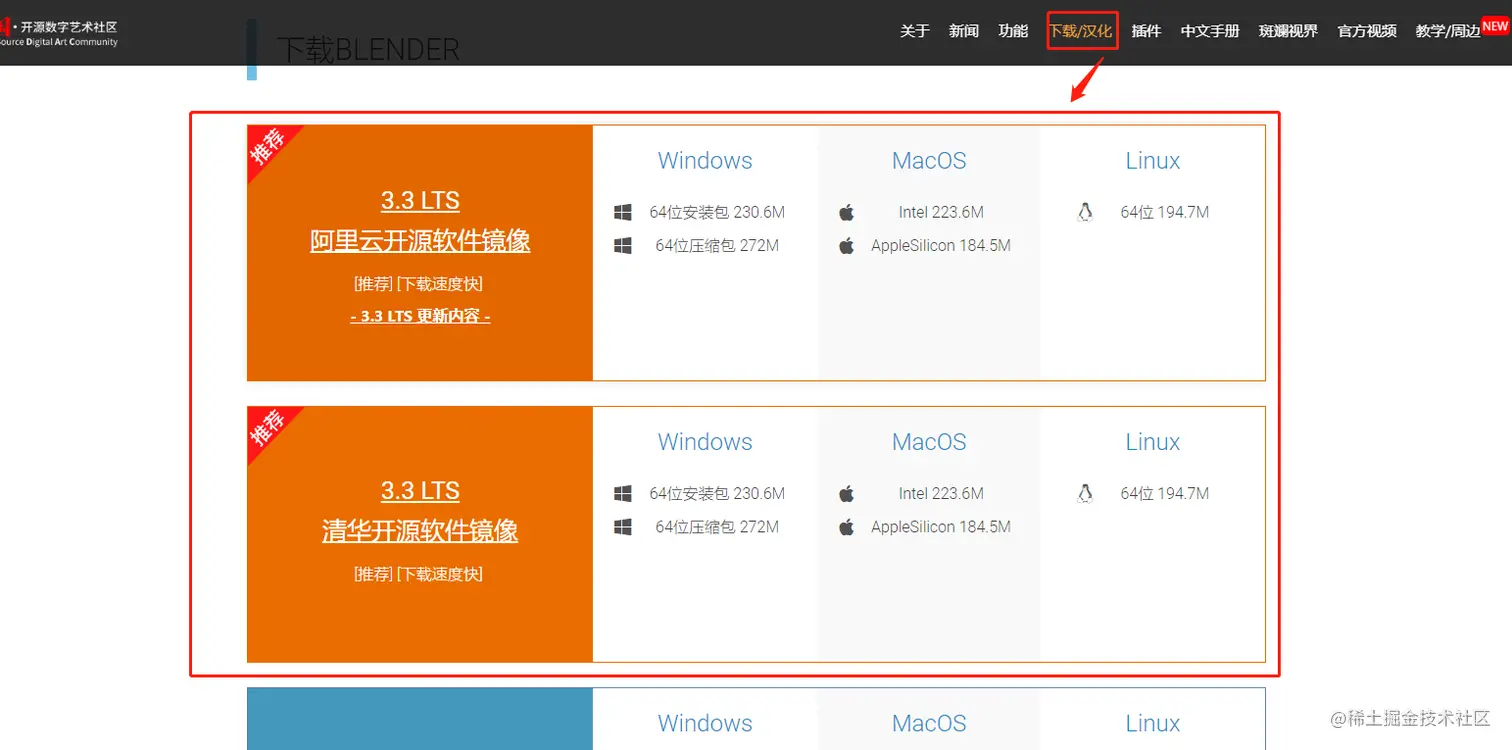Screen dimensions: 1512x750
Task: Click Linux heading in Tsinghua card
Action: [1153, 442]
